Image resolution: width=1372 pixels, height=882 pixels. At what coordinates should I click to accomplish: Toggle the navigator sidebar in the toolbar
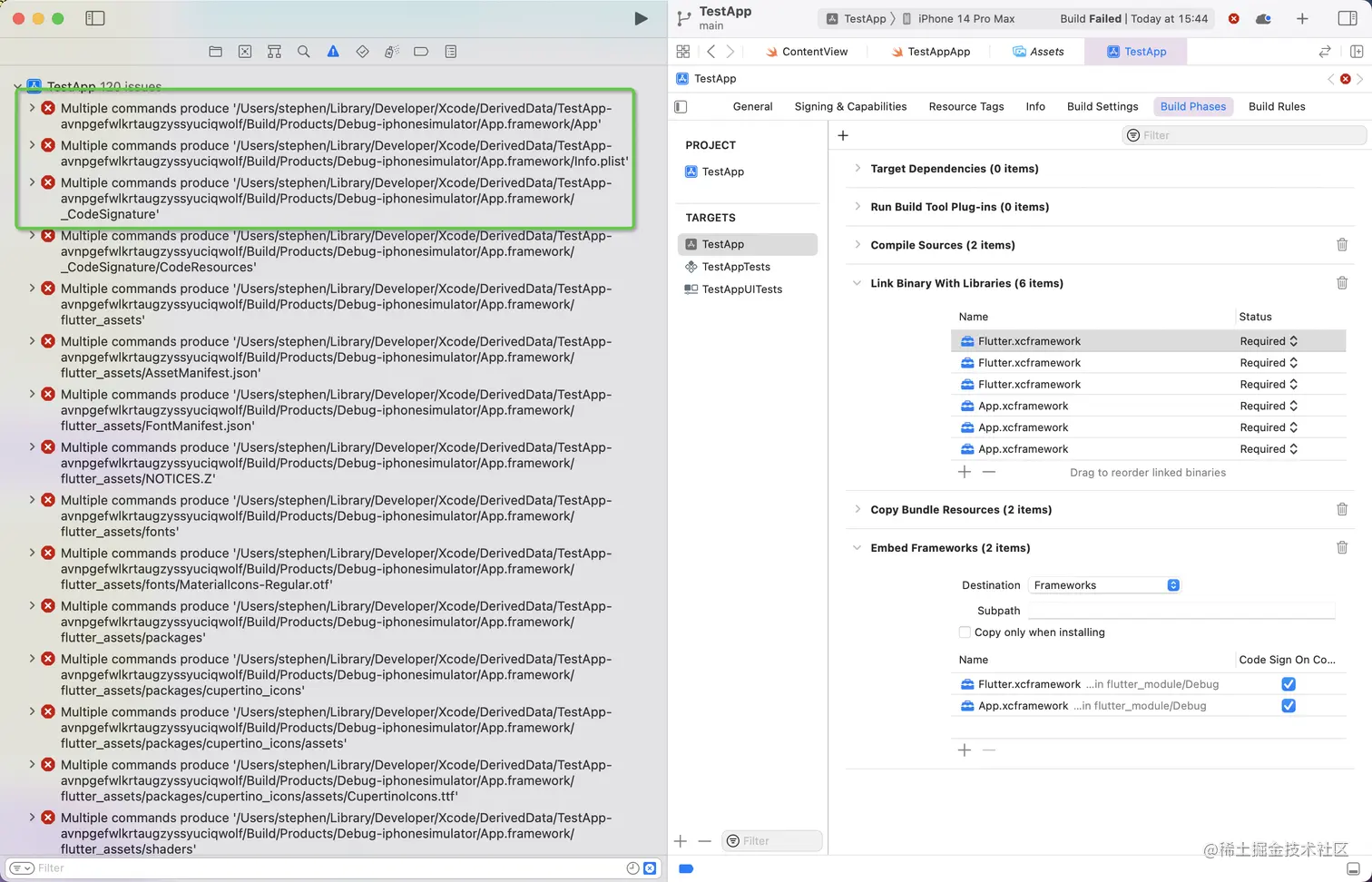tap(95, 18)
